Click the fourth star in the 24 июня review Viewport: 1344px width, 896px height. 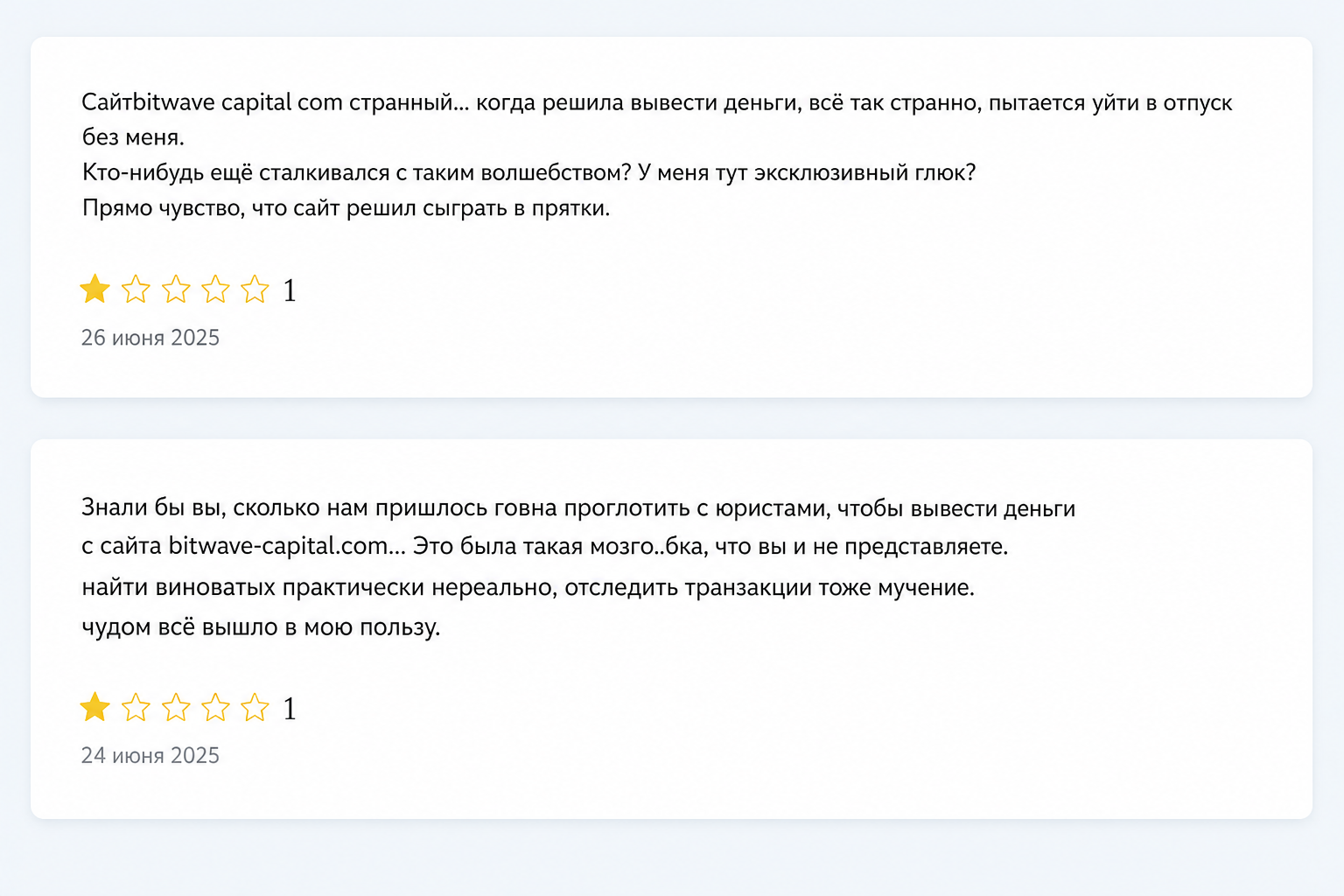pyautogui.click(x=215, y=707)
